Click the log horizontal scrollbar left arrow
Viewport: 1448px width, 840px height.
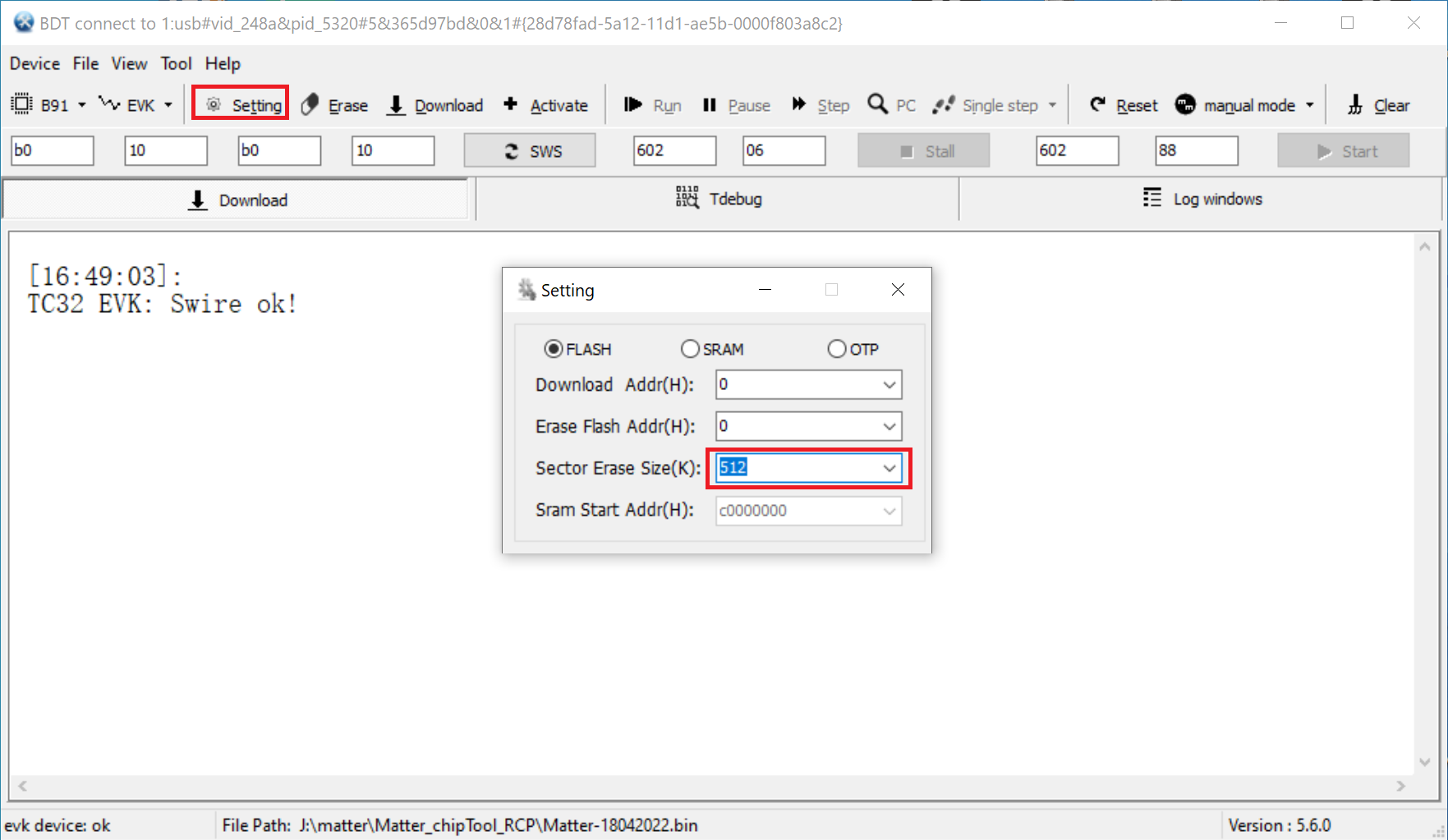(23, 786)
